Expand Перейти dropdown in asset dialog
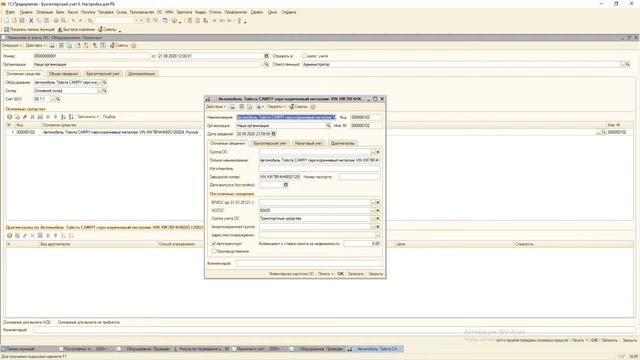The image size is (640, 360). tap(276, 107)
